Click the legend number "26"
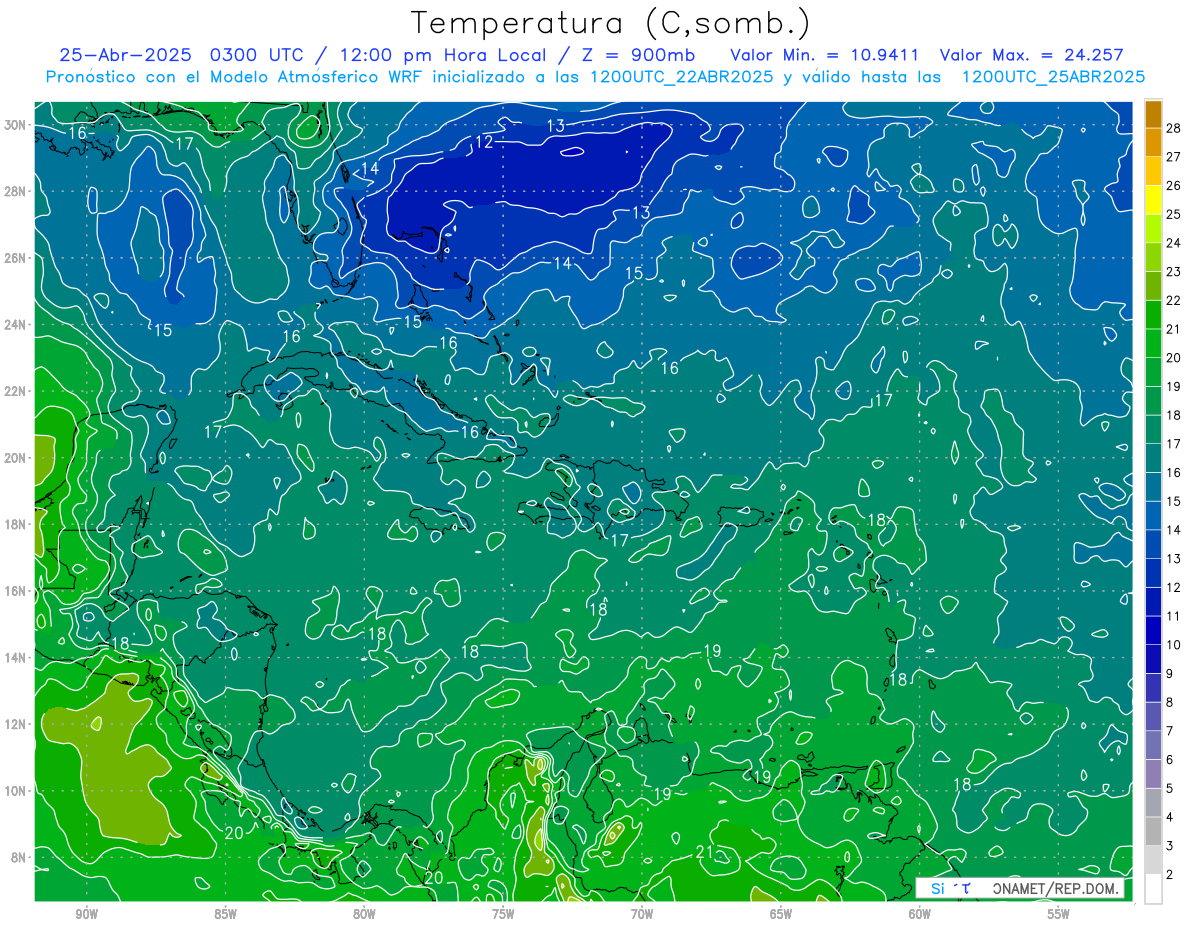 (x=1174, y=186)
